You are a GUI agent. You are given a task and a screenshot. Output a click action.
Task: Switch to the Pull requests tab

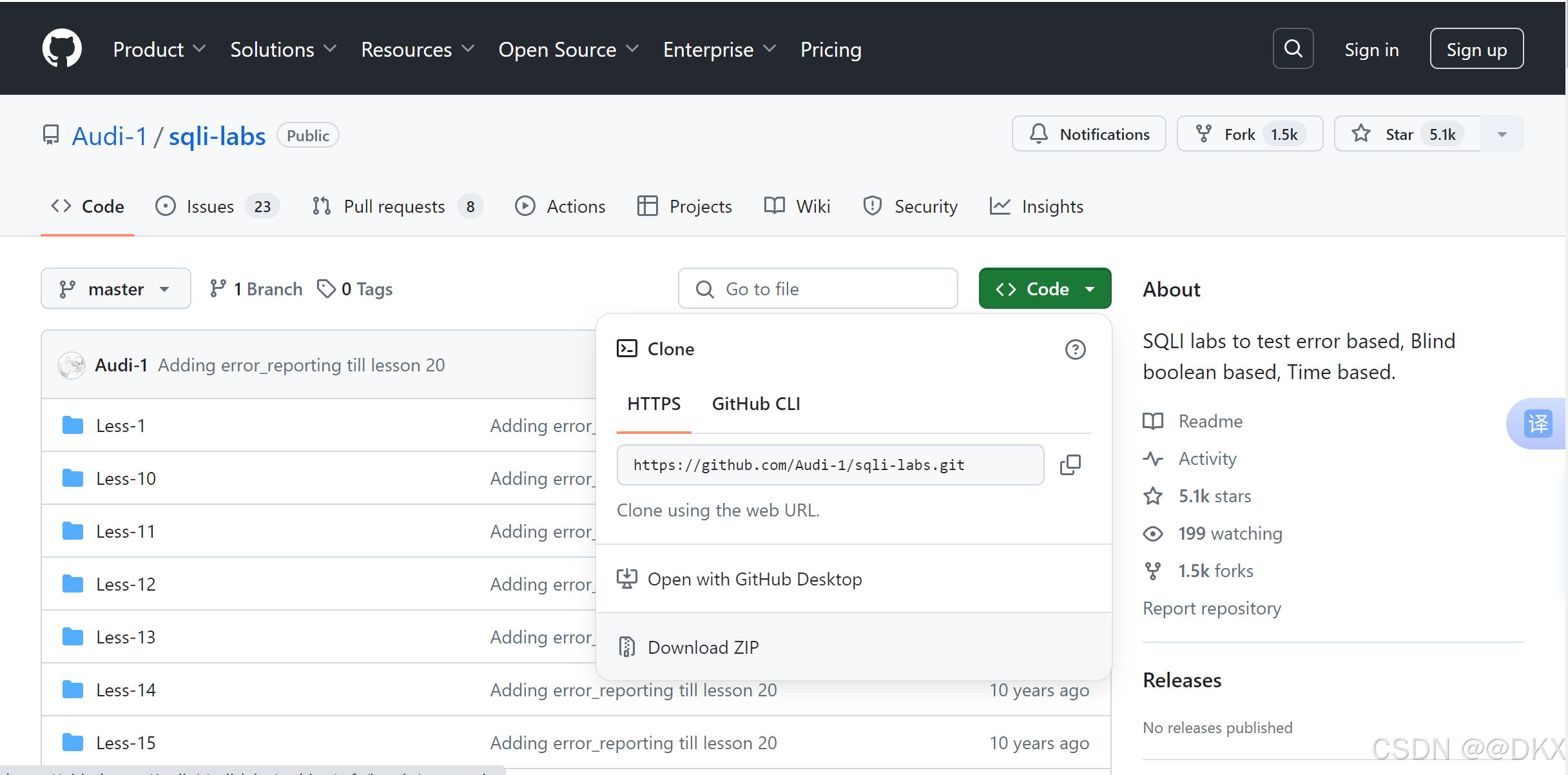click(397, 206)
